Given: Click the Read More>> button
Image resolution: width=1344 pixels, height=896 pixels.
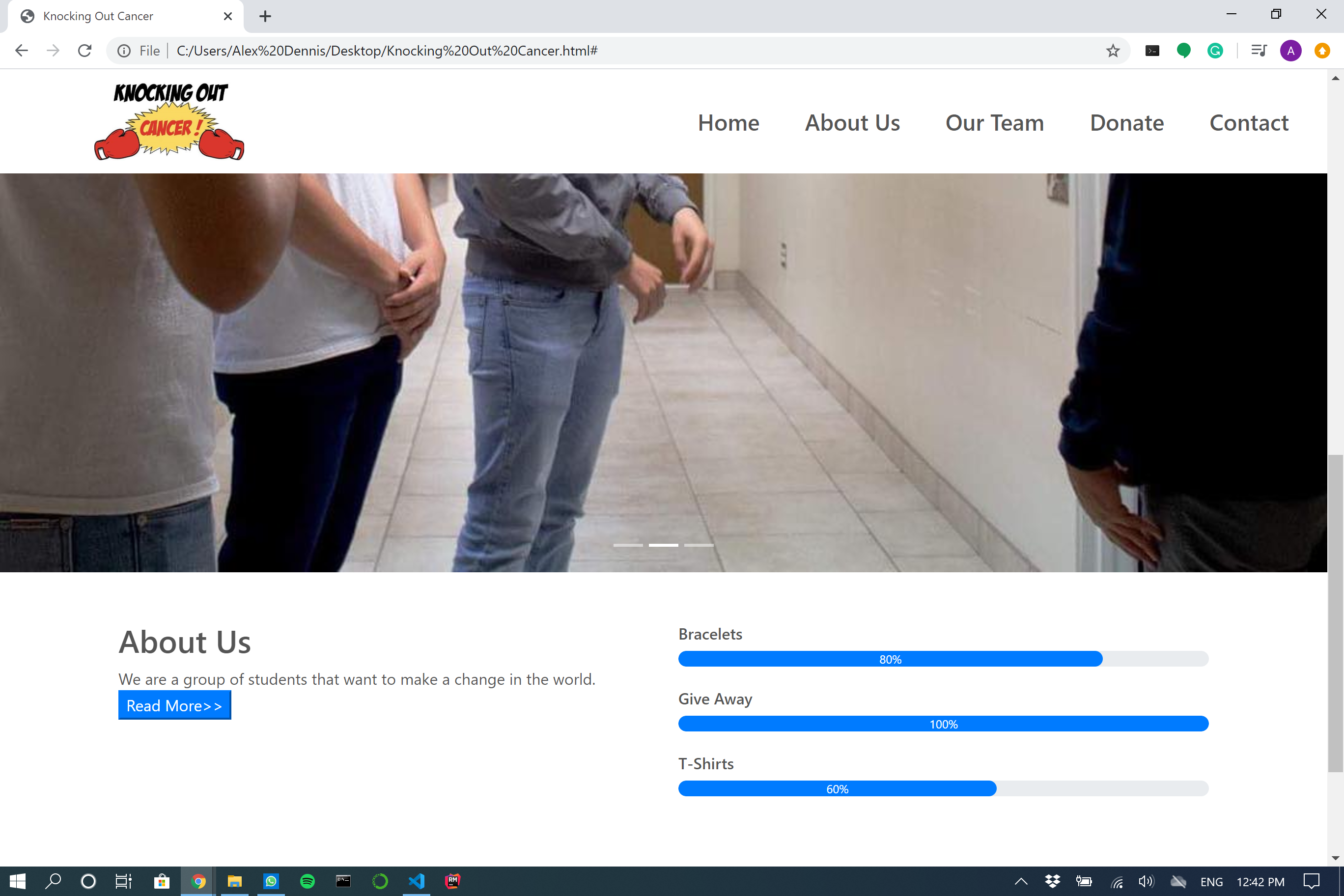Looking at the screenshot, I should pos(174,705).
